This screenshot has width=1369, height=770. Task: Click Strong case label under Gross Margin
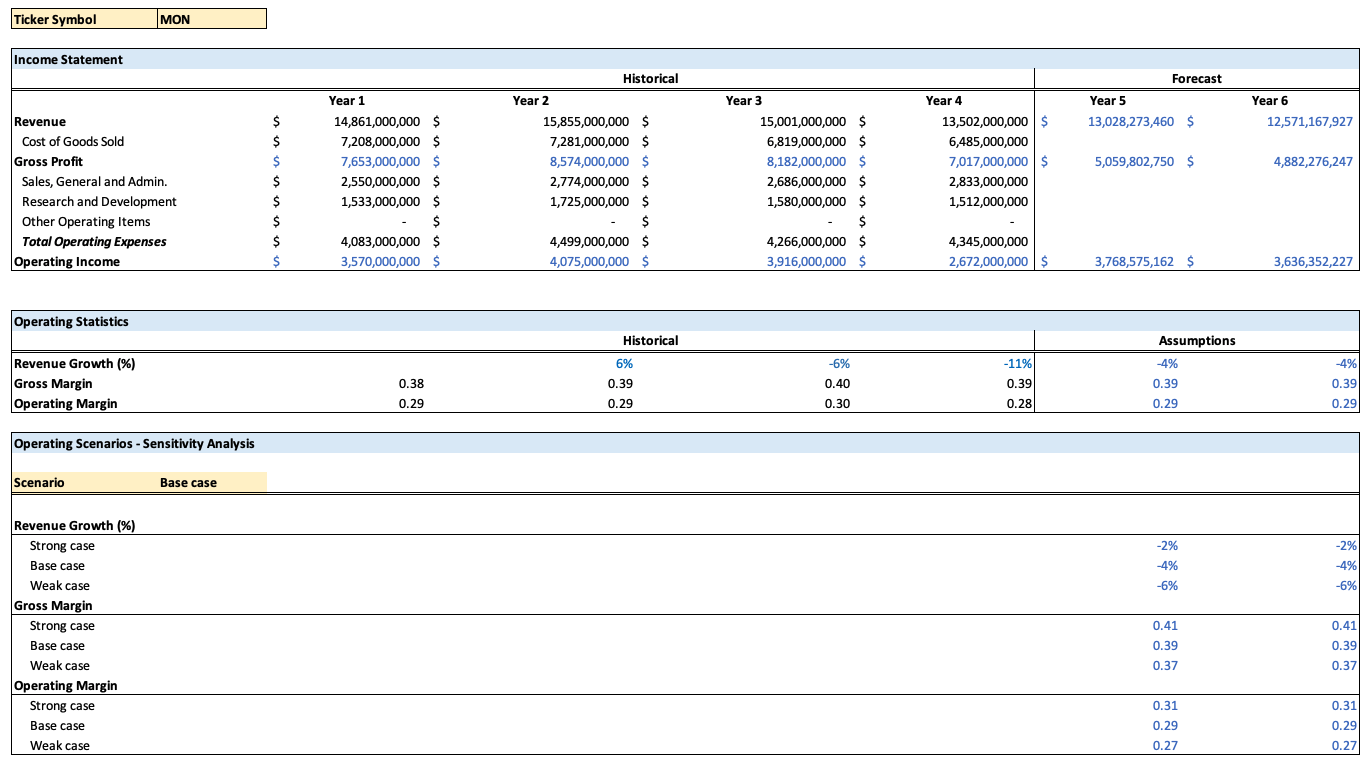pos(62,625)
